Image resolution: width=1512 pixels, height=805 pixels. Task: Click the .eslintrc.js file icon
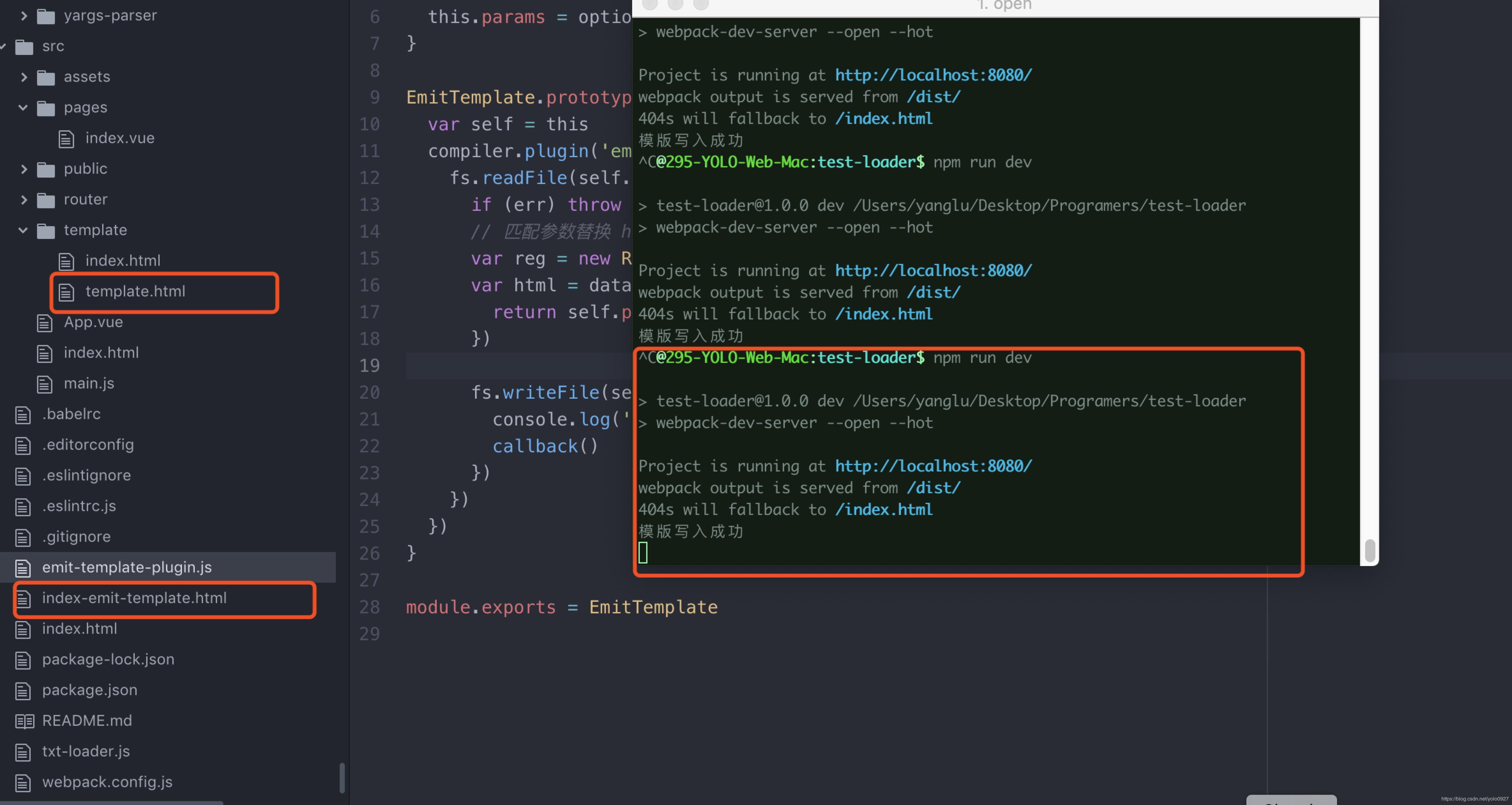24,506
